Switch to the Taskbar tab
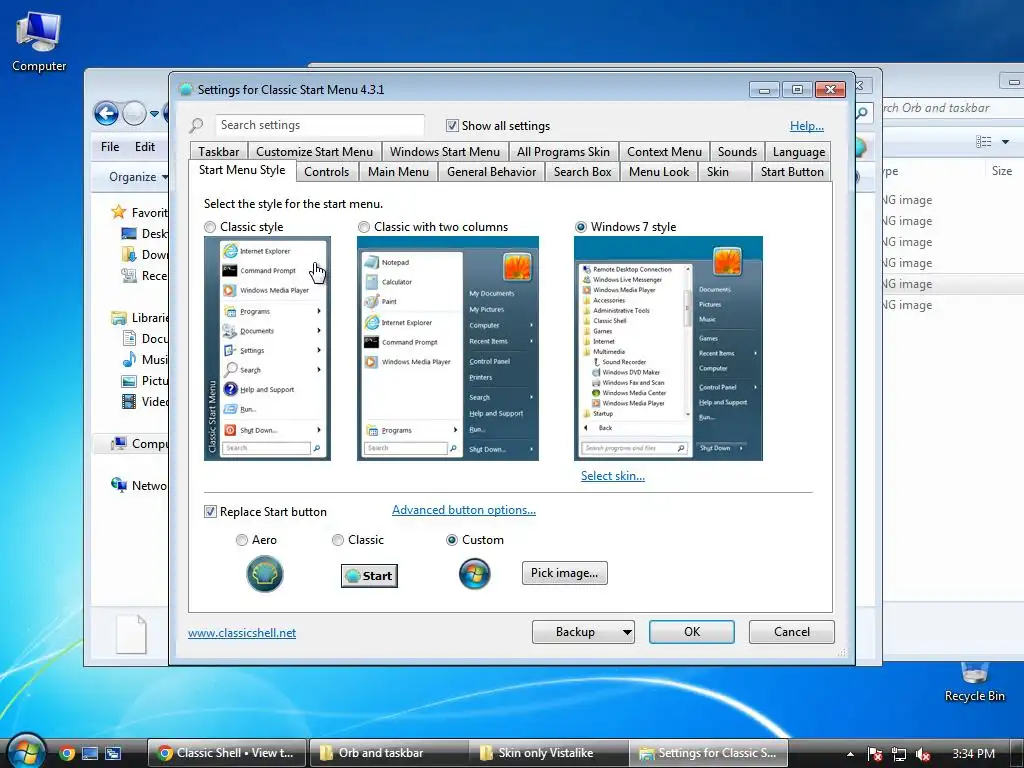Viewport: 1024px width, 768px height. coord(219,152)
